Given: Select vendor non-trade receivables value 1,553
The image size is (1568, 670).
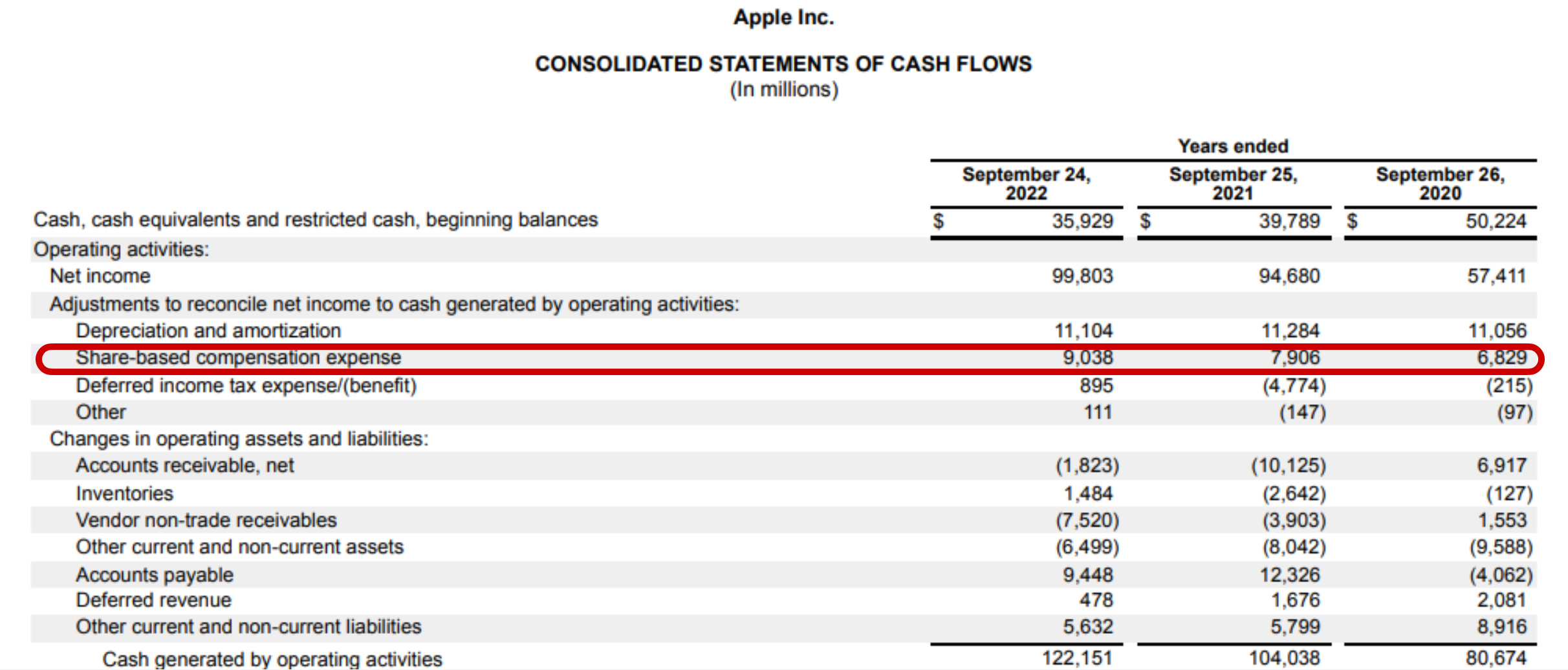Looking at the screenshot, I should pyautogui.click(x=1503, y=521).
